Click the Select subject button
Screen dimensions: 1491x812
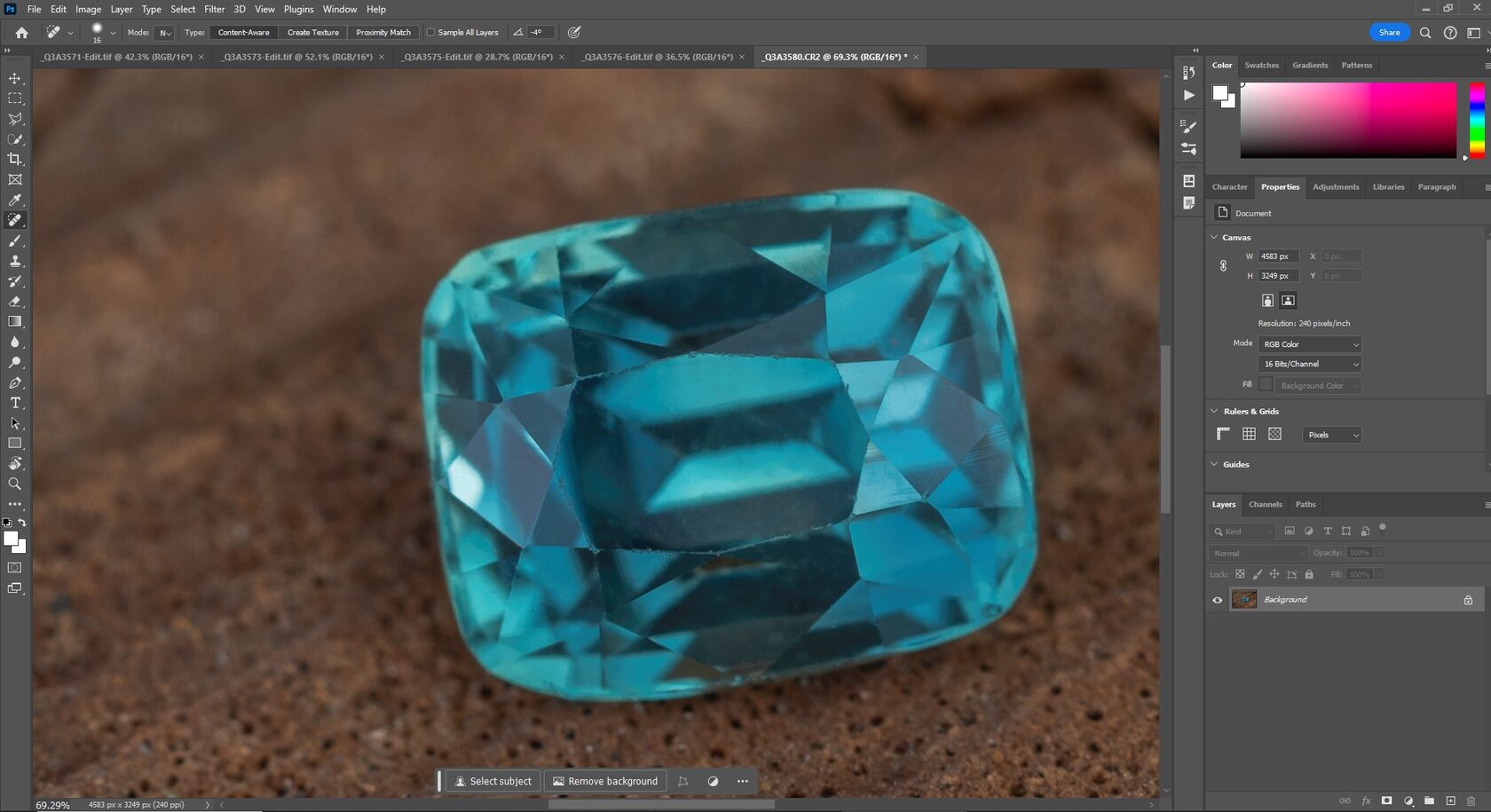point(492,781)
